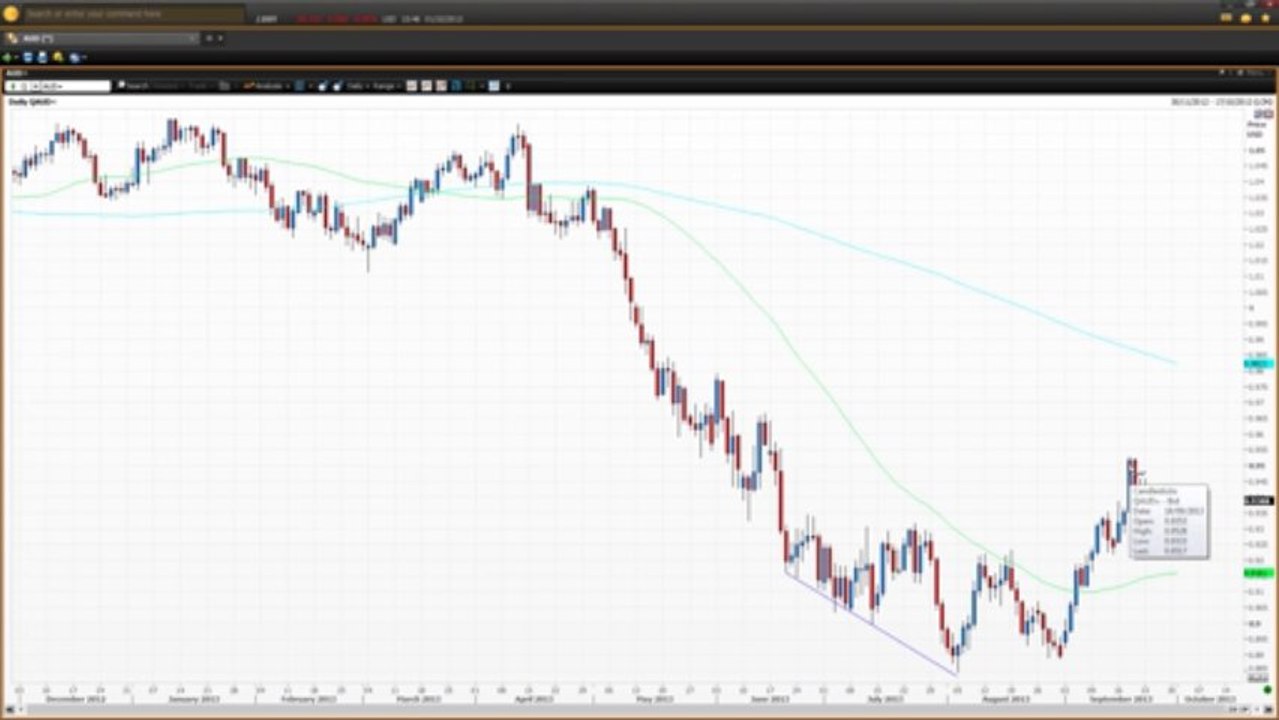The width and height of the screenshot is (1279, 720).
Task: Open the Daily interval dropdown
Action: (x=356, y=86)
